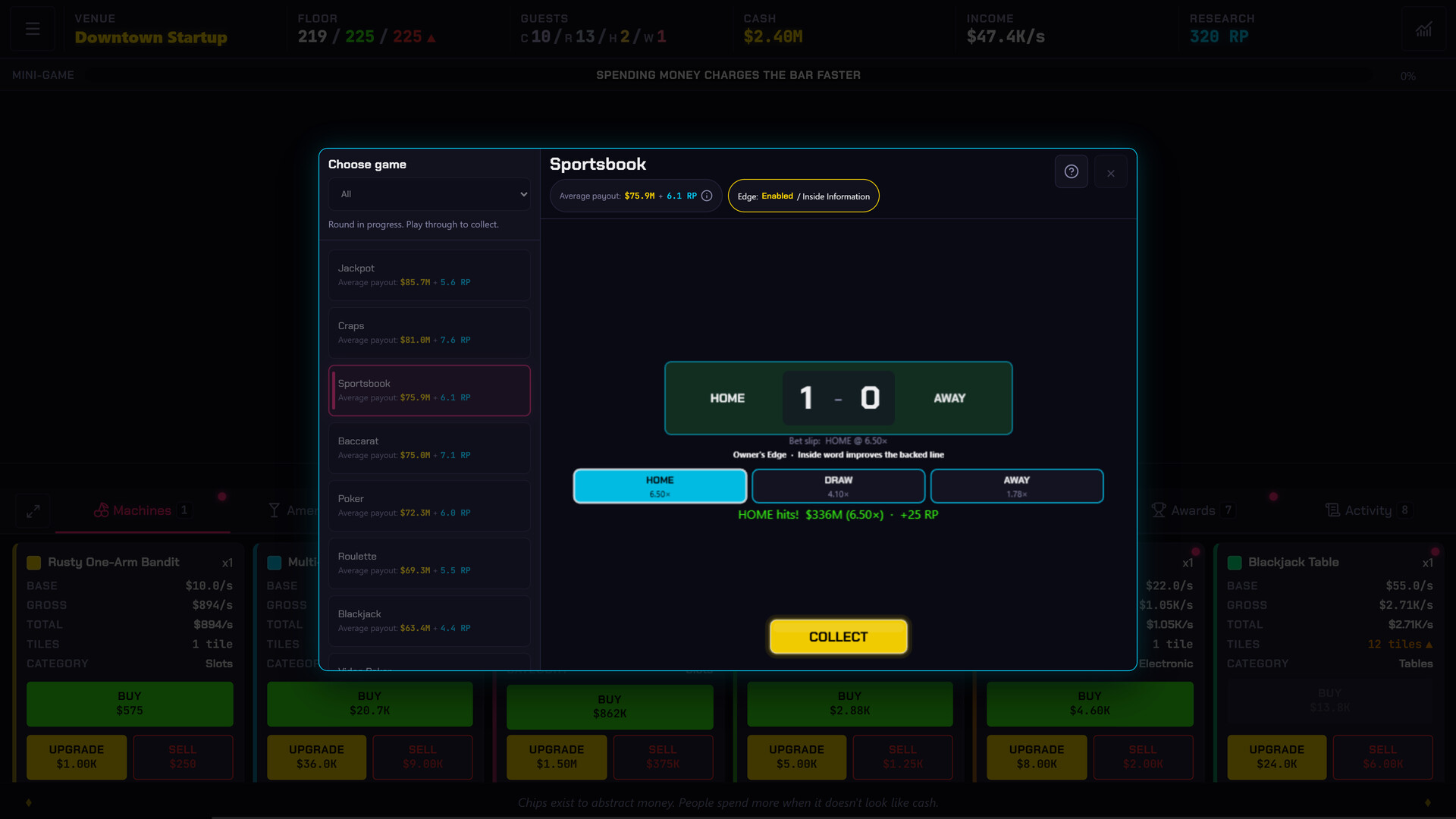
Task: Click SELL $9.00K button
Action: [422, 756]
